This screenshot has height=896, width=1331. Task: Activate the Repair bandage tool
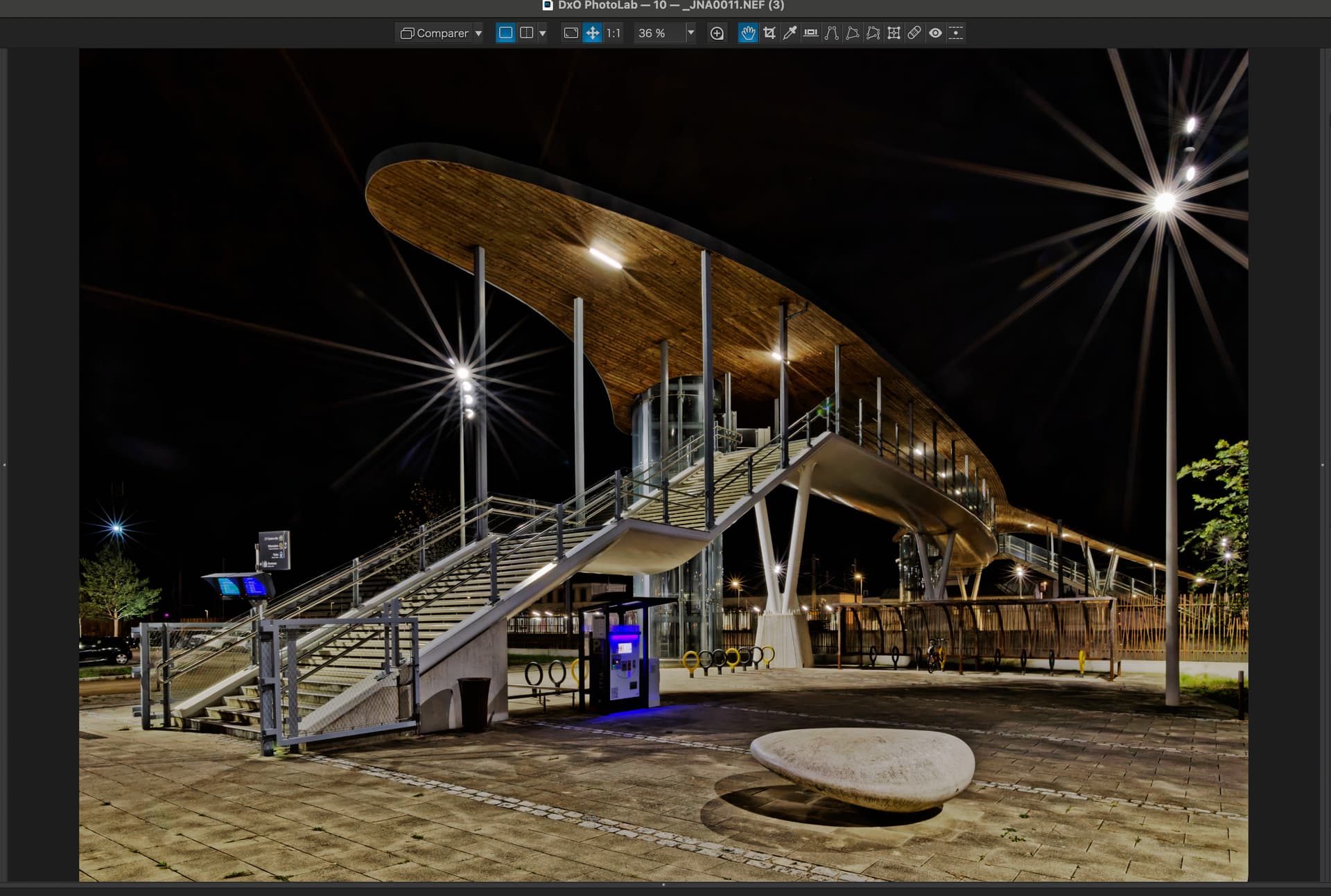point(914,33)
